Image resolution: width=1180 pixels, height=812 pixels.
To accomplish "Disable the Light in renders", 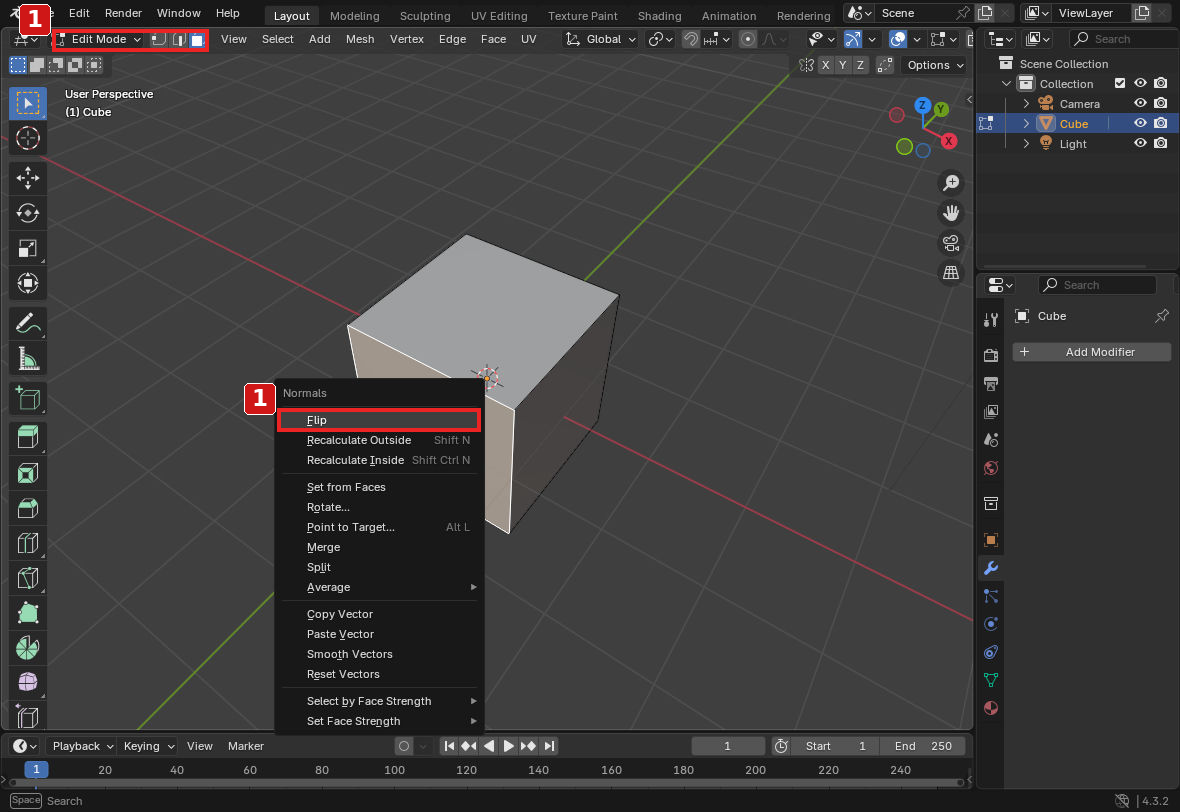I will pos(1160,143).
